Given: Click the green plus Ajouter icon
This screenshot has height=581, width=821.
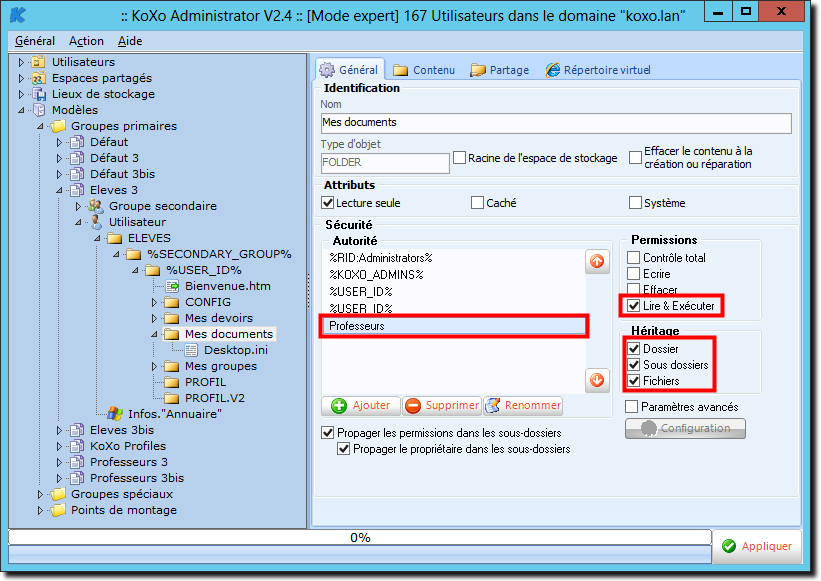Looking at the screenshot, I should (339, 406).
